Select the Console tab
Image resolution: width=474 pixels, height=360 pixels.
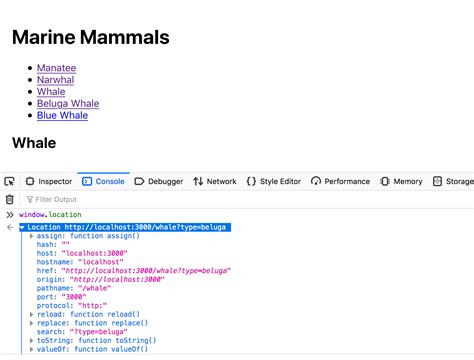point(103,181)
